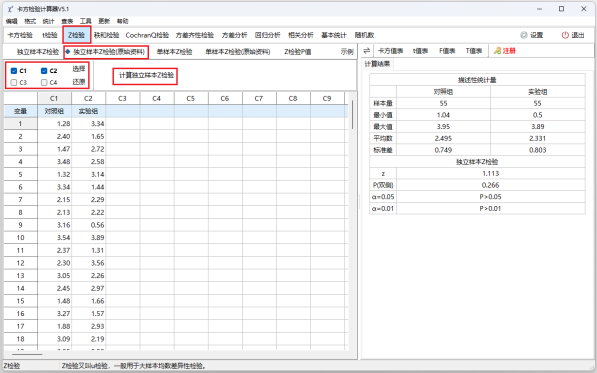597x373 pixels.
Task: Open the 工具 menu
Action: [85, 21]
